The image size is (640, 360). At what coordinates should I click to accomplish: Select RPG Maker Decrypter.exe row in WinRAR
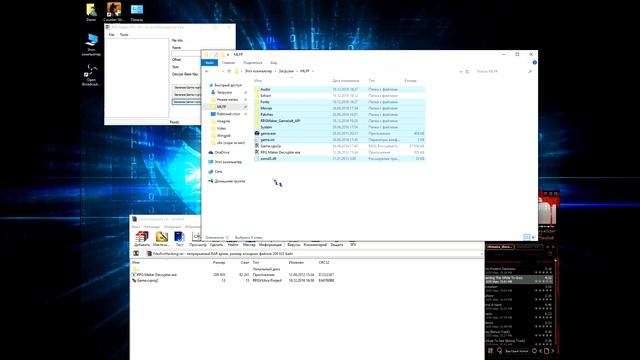pyautogui.click(x=233, y=275)
